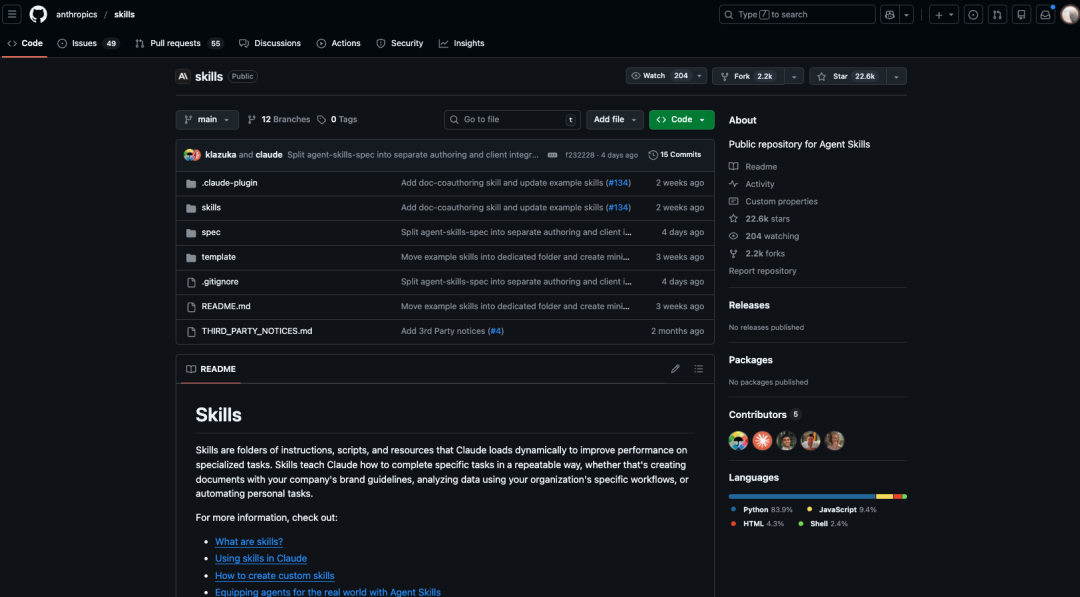Click the Python segment of languages bar
This screenshot has width=1080, height=597.
pyautogui.click(x=802, y=496)
